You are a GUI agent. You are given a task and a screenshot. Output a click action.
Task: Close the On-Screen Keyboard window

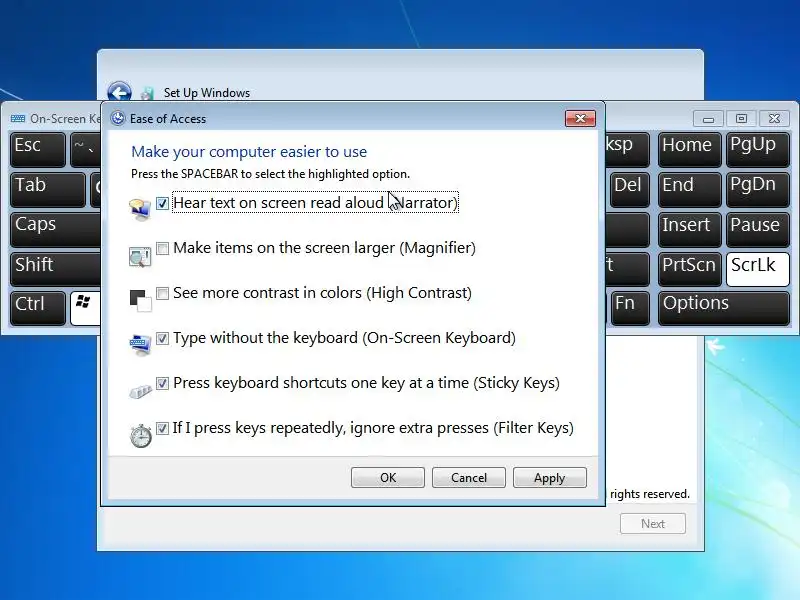click(774, 119)
